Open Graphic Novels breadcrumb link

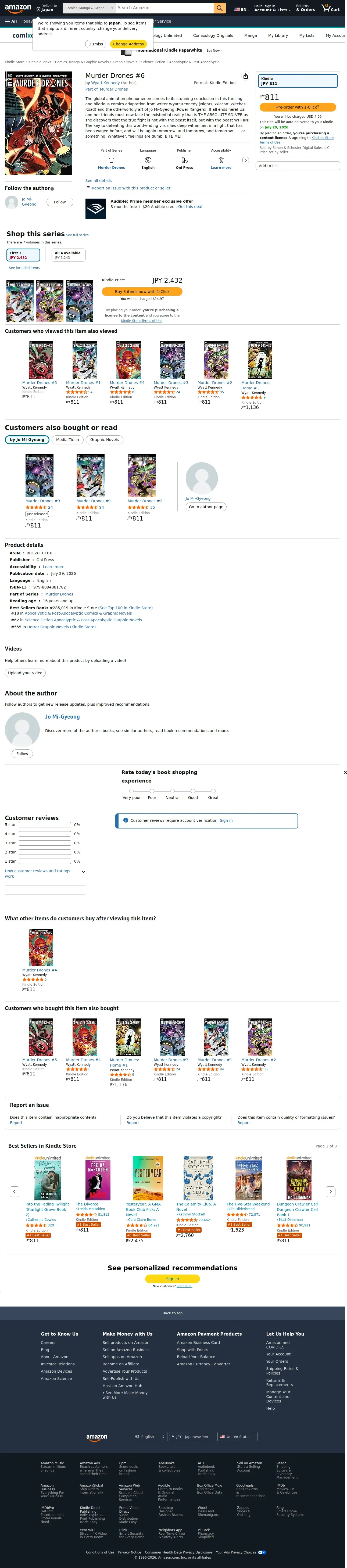[125, 62]
